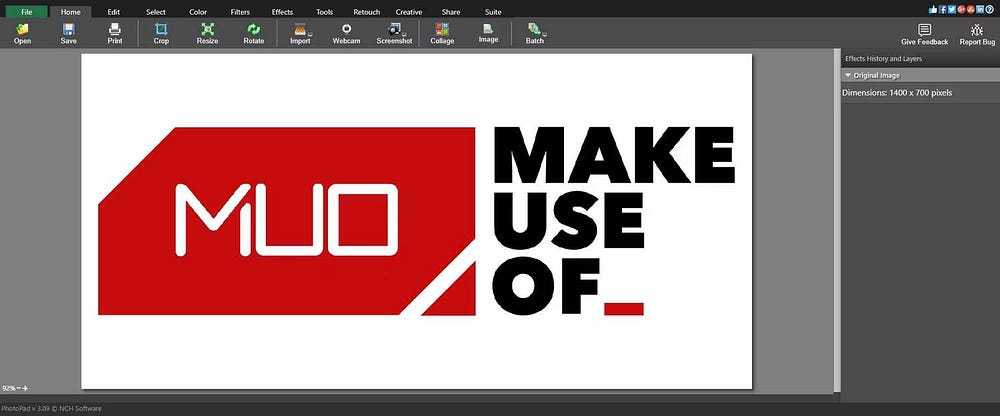Open the Screenshot dropdown arrow
This screenshot has height=416, width=1000.
pos(405,33)
